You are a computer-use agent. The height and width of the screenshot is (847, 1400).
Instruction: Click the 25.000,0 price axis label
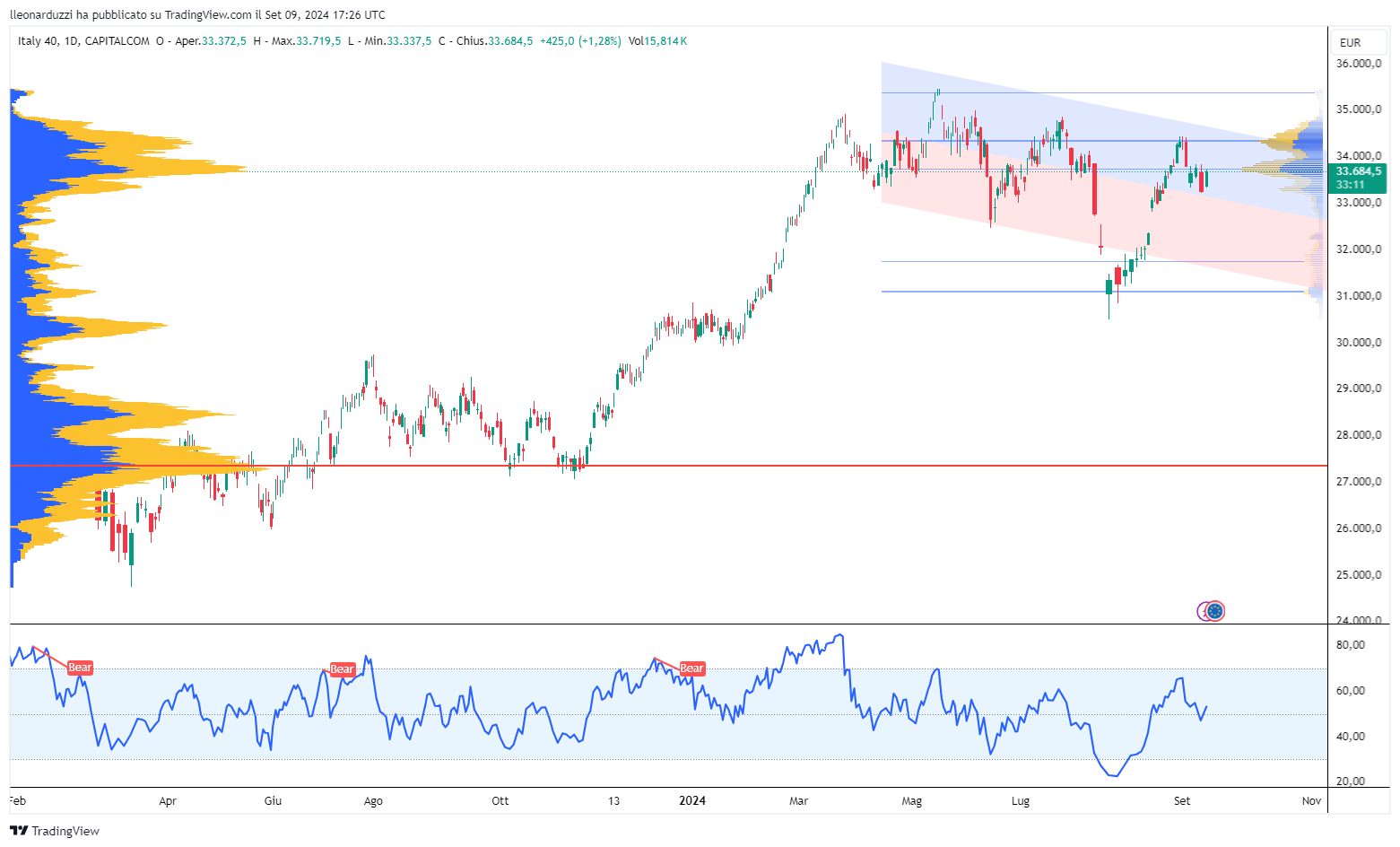pyautogui.click(x=1358, y=575)
